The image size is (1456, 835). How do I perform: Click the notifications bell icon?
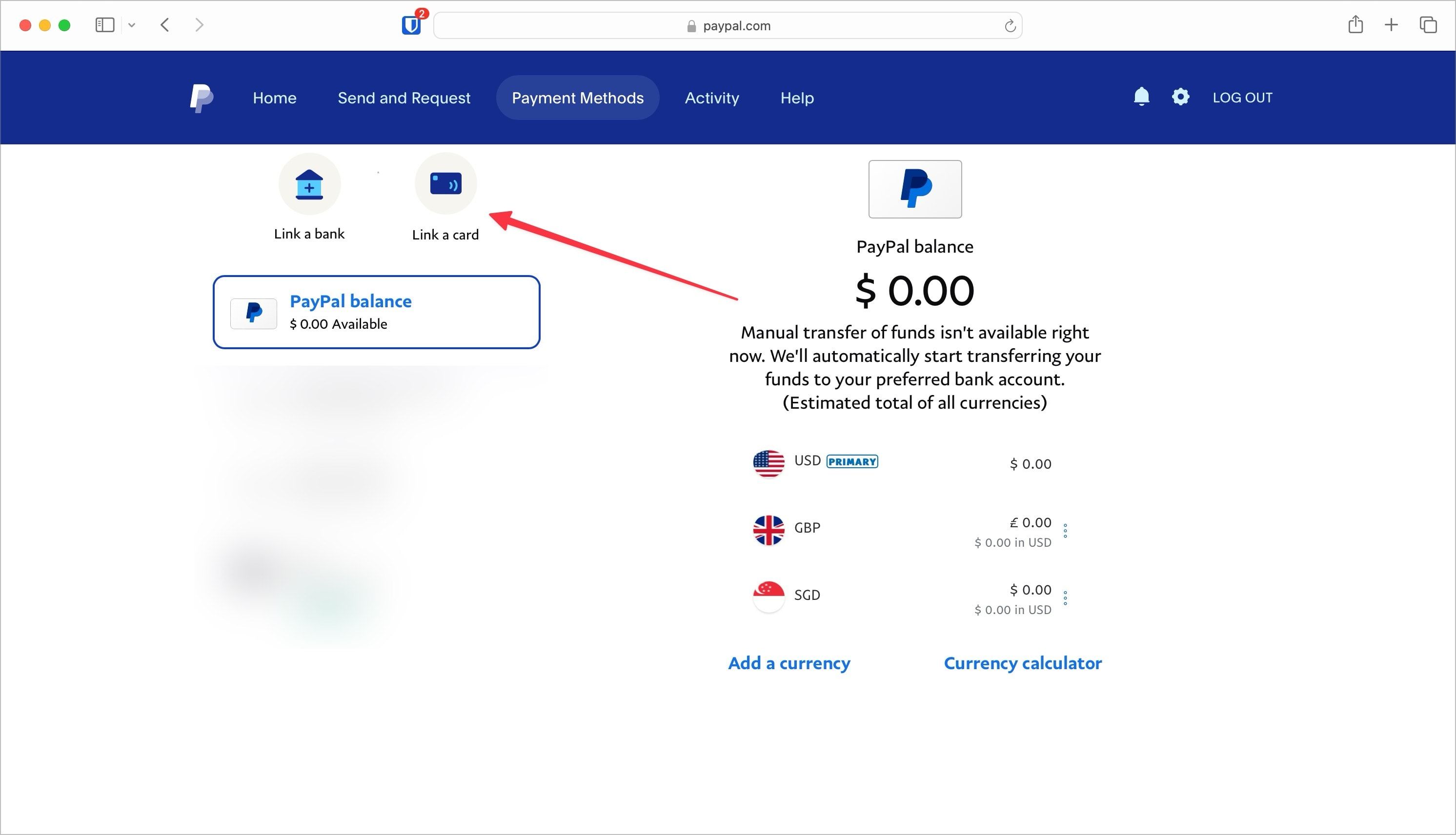tap(1140, 97)
